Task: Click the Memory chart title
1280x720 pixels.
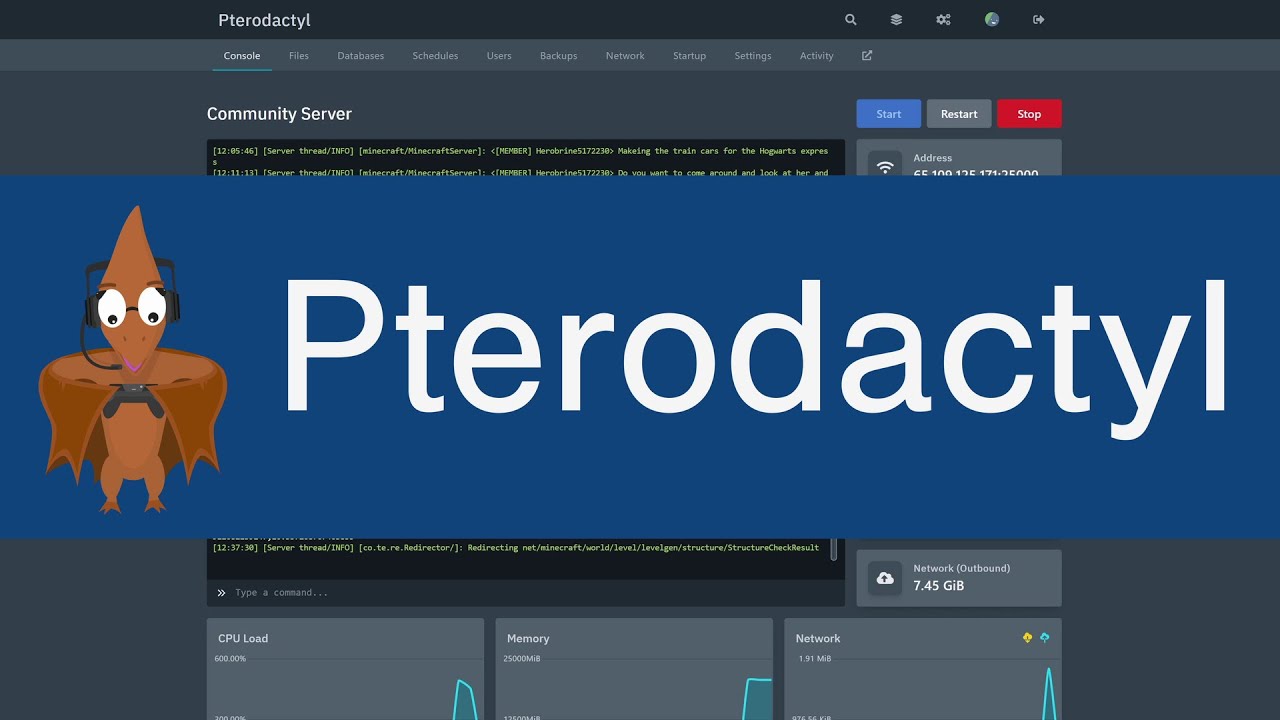Action: click(528, 638)
